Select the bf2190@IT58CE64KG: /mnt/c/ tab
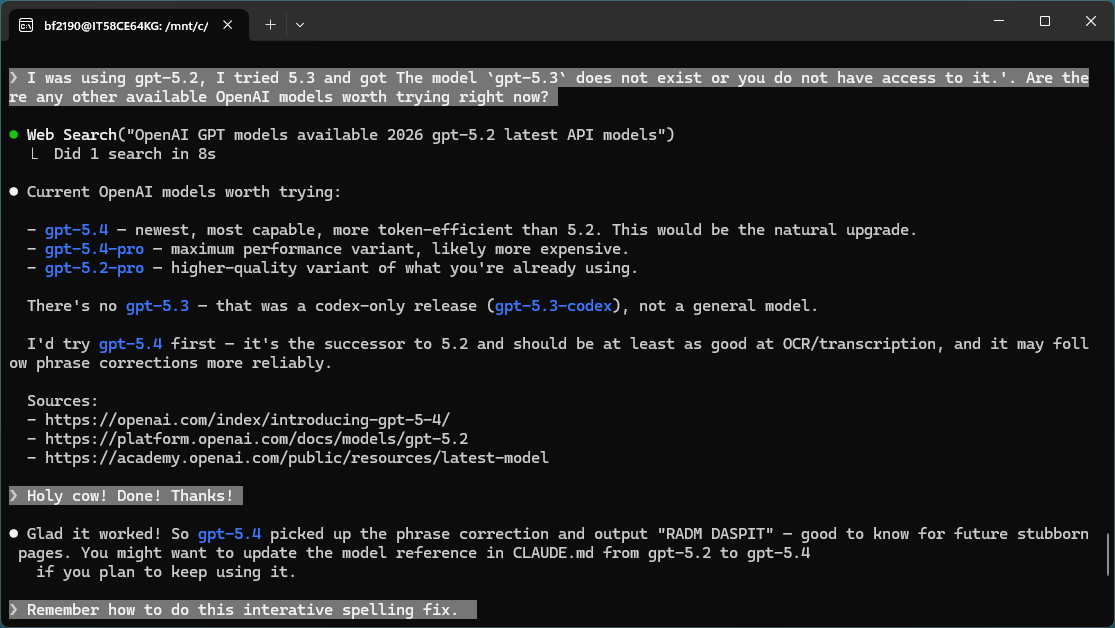The width and height of the screenshot is (1115, 628). 127,26
